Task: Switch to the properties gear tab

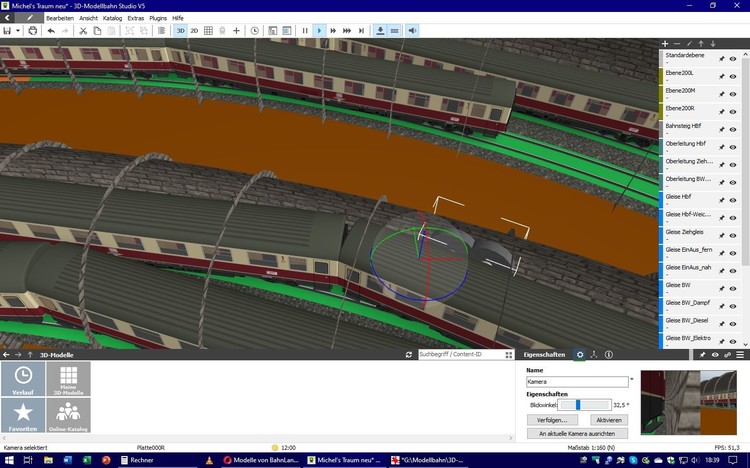Action: (580, 355)
